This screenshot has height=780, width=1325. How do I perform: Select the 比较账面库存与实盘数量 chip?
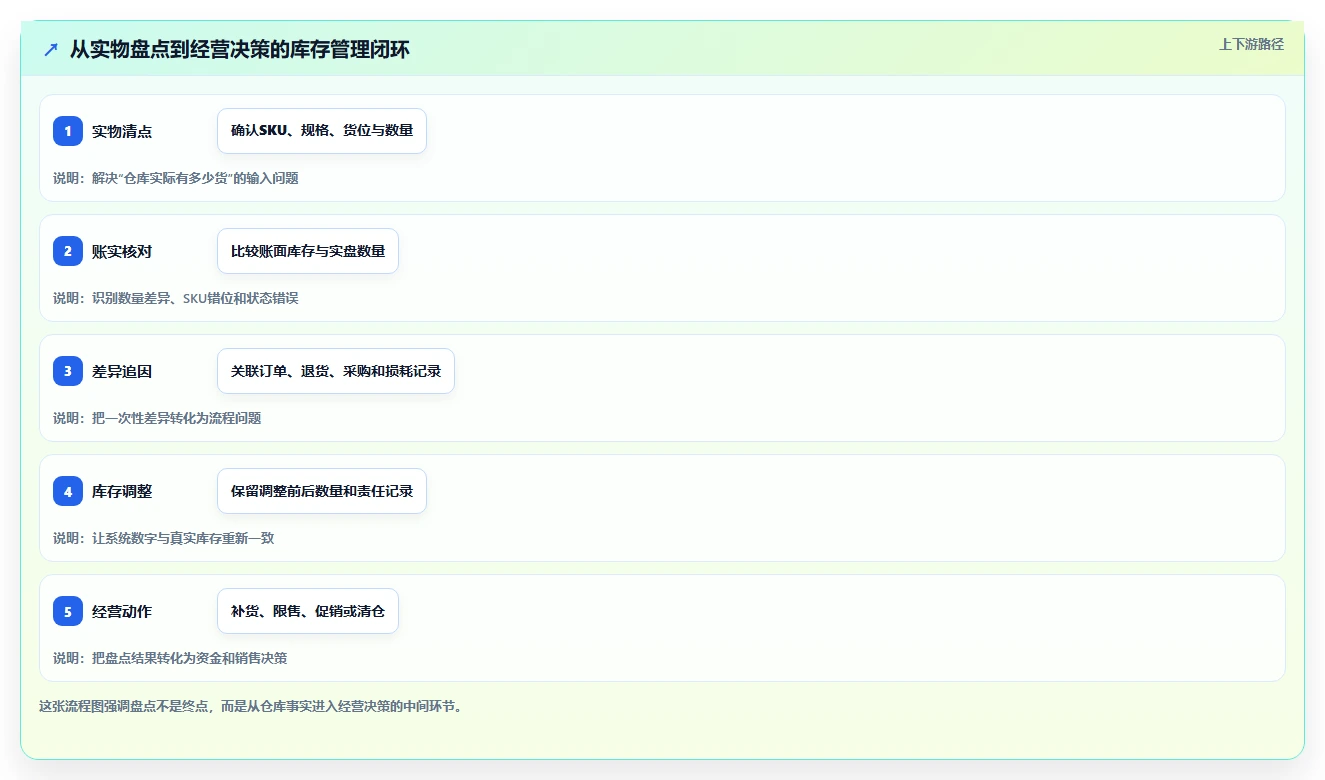pos(308,251)
